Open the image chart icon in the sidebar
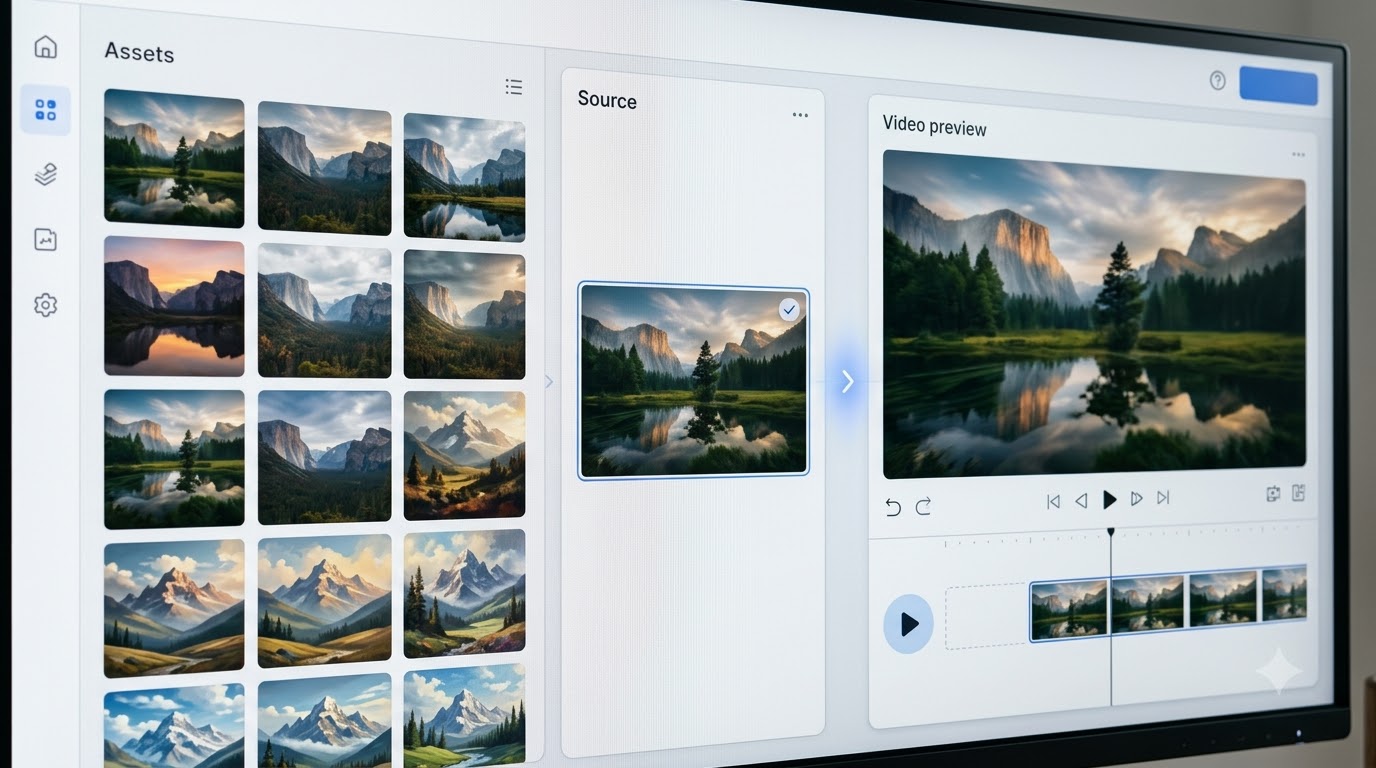1376x768 pixels. point(45,239)
